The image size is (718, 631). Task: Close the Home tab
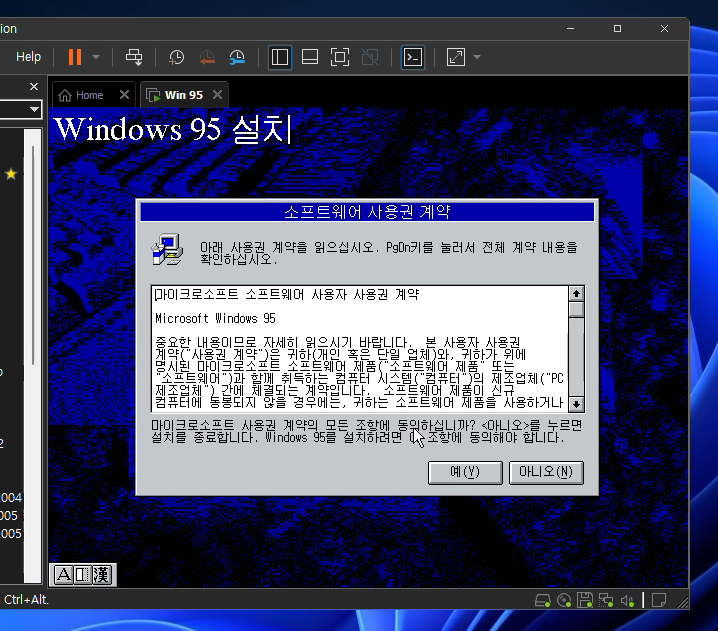(x=124, y=95)
